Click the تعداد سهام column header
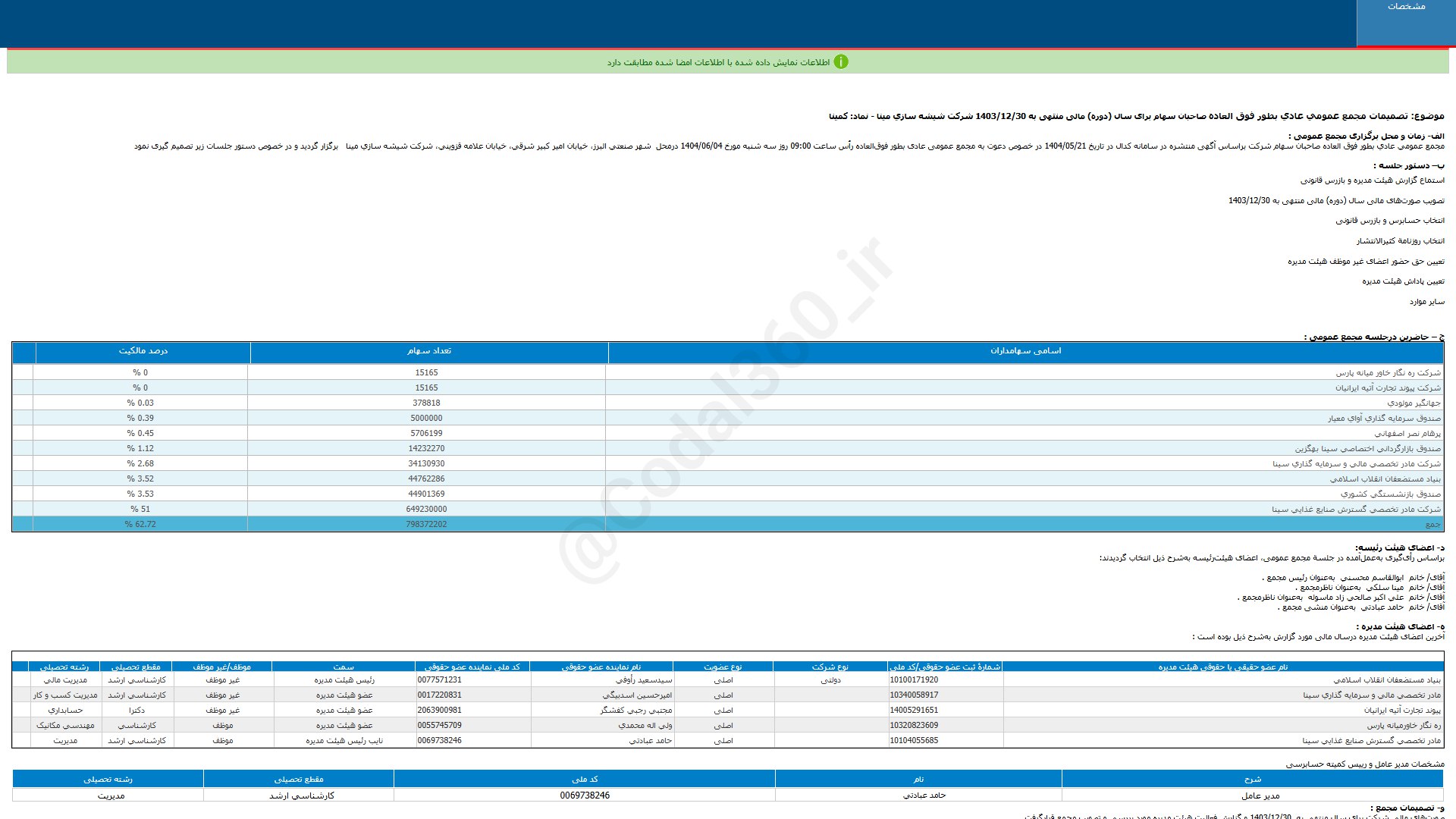The image size is (1456, 819). coord(428,351)
